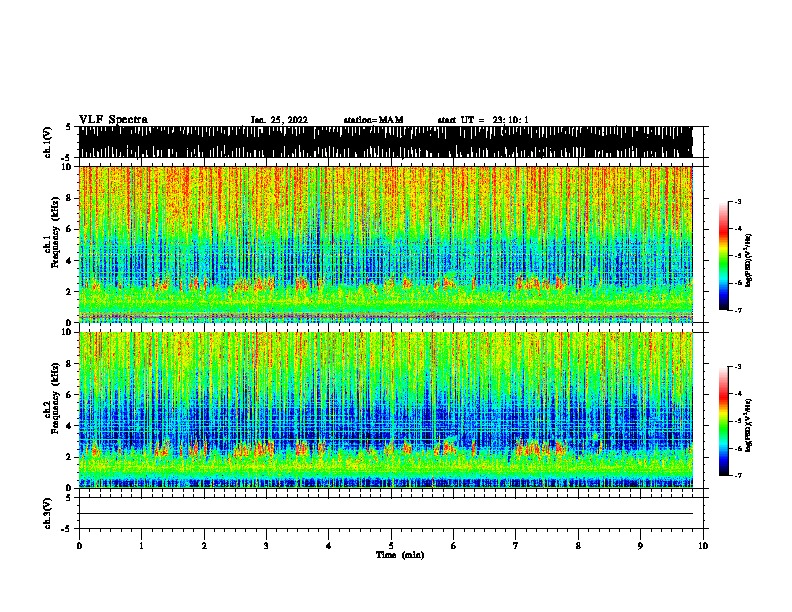Click the lower ch.2 PSD color bar
792x612 pixels.
point(723,421)
